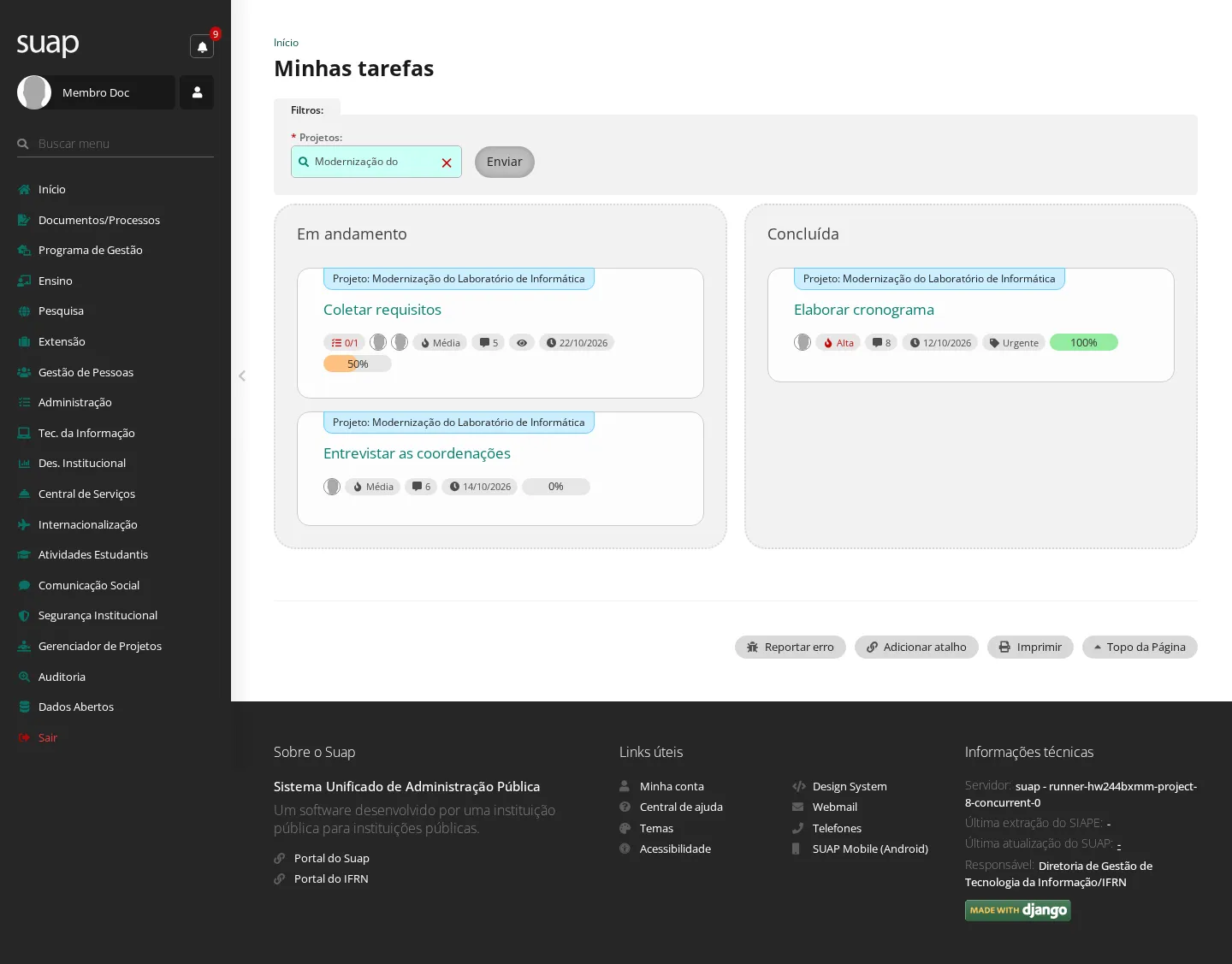Click the search magnifier in Buscar menu
Image resolution: width=1232 pixels, height=964 pixels.
[x=23, y=144]
